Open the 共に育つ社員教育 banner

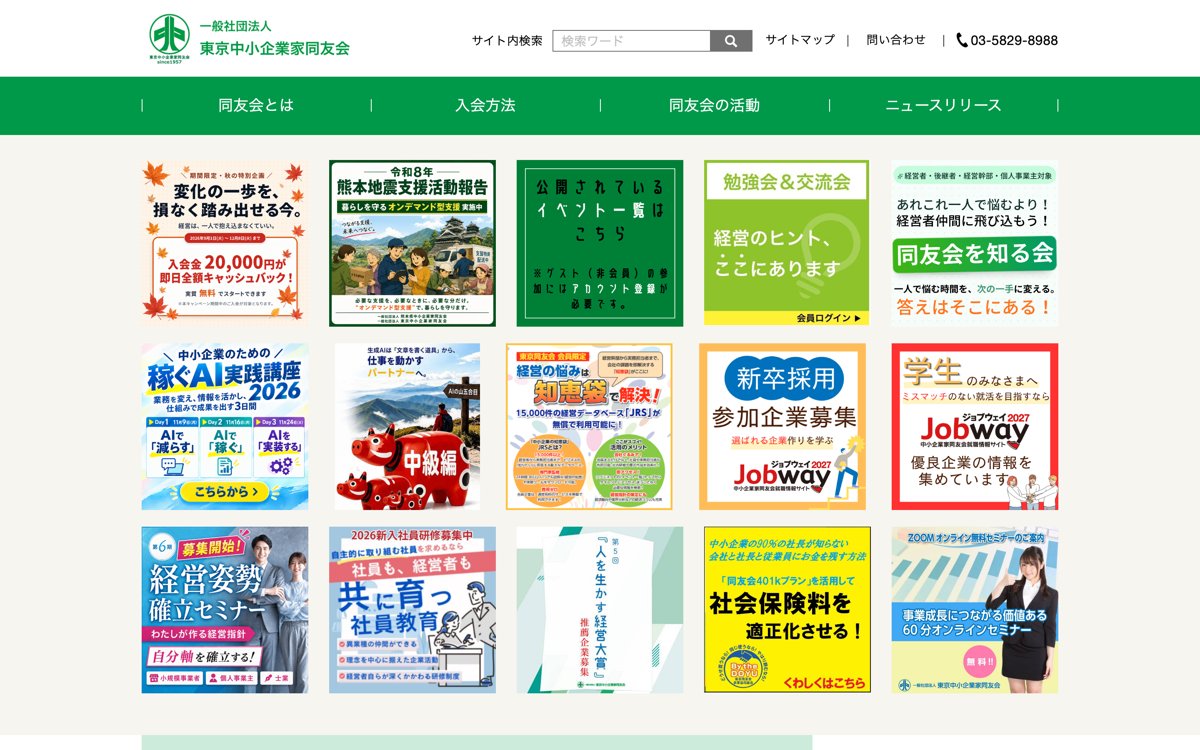[412, 610]
